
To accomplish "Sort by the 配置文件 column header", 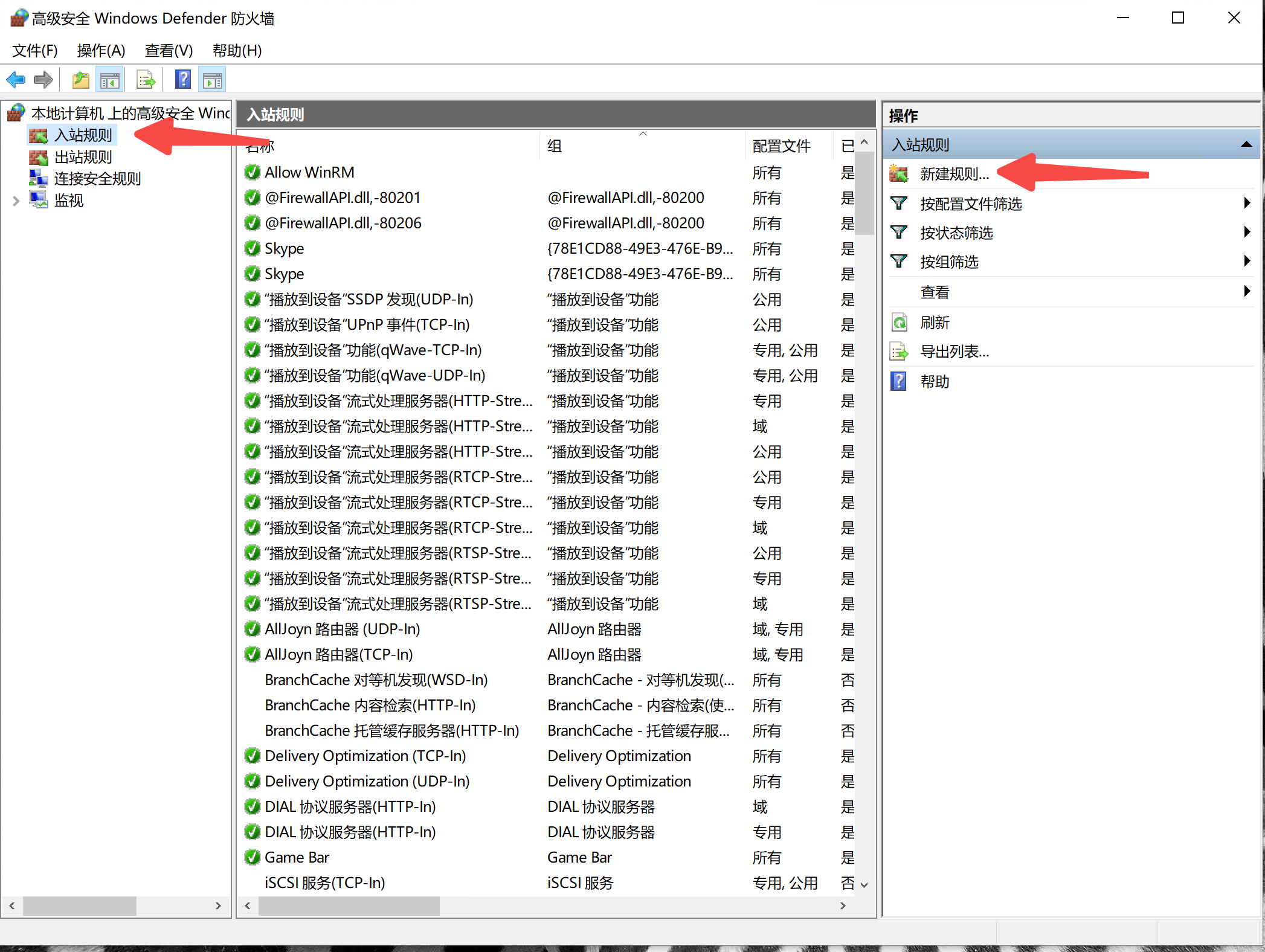I will coord(781,146).
